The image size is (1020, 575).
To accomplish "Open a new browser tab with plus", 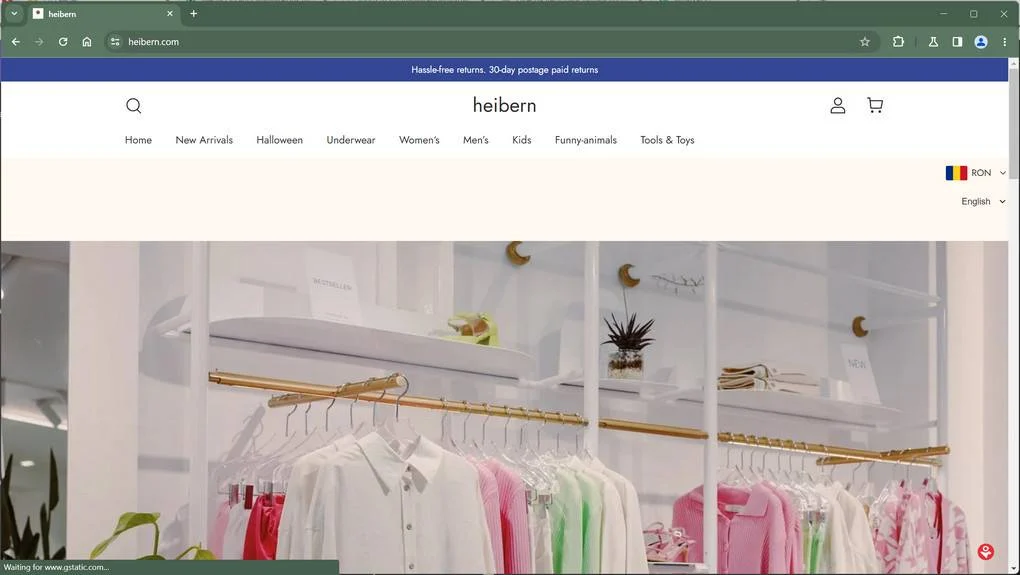I will (193, 13).
